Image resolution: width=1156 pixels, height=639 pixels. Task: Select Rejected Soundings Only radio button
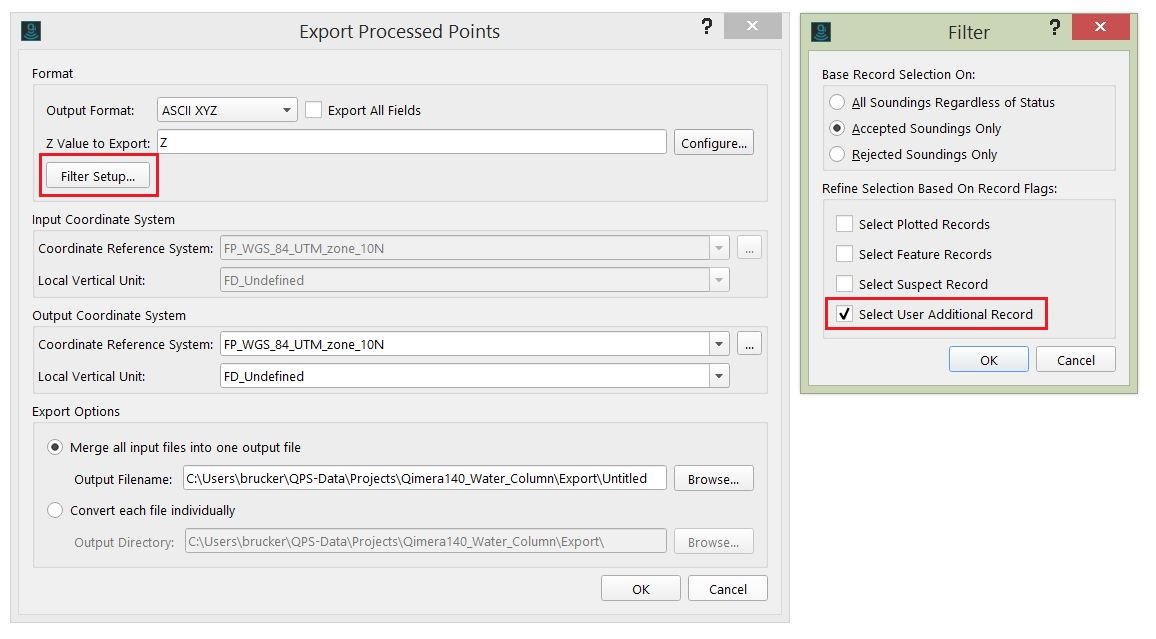pyautogui.click(x=837, y=154)
